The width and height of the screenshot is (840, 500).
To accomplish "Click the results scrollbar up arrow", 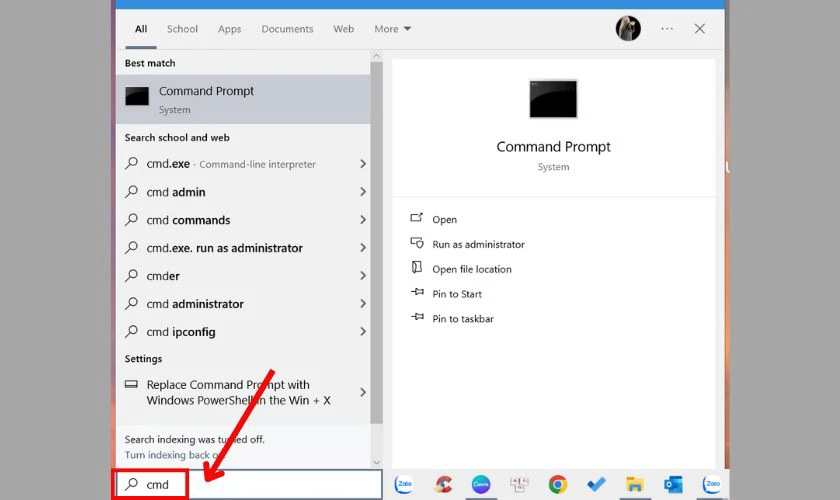I will click(376, 56).
